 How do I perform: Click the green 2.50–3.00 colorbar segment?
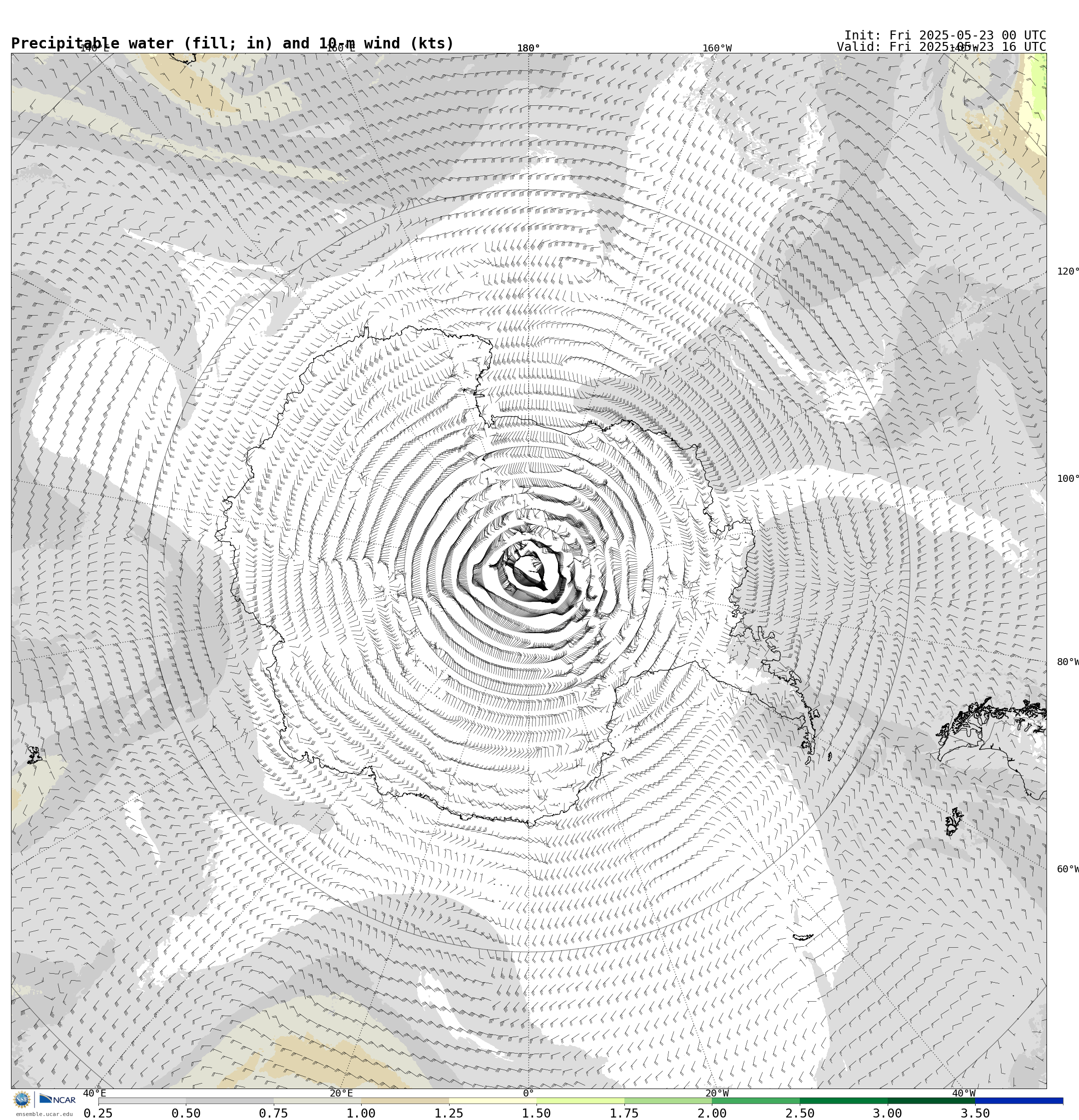[844, 1101]
